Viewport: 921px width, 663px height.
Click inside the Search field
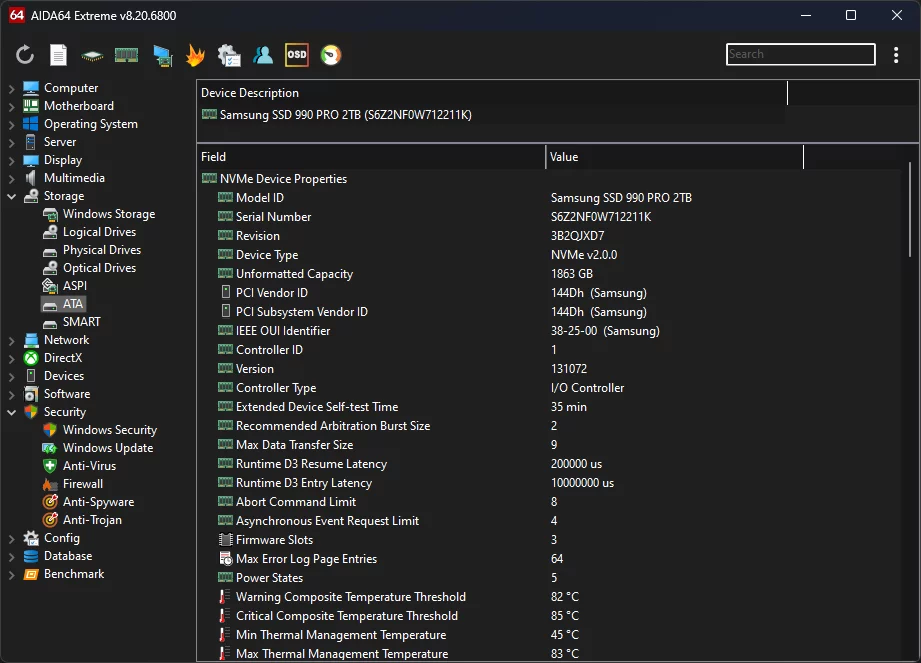coord(799,55)
